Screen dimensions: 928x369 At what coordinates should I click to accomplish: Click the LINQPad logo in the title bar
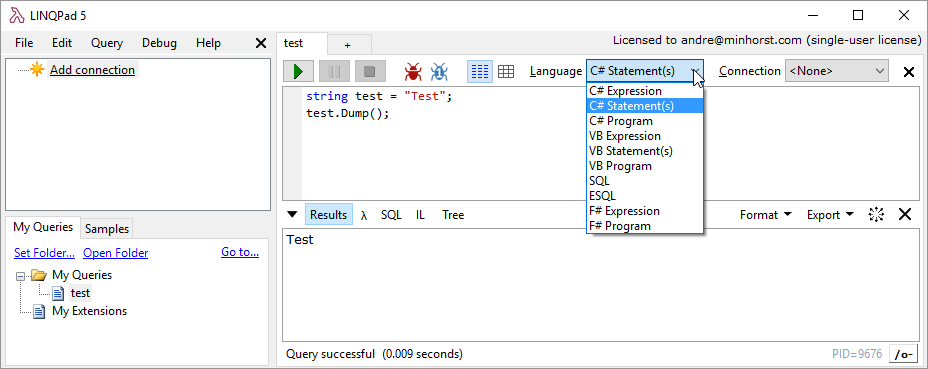[16, 15]
